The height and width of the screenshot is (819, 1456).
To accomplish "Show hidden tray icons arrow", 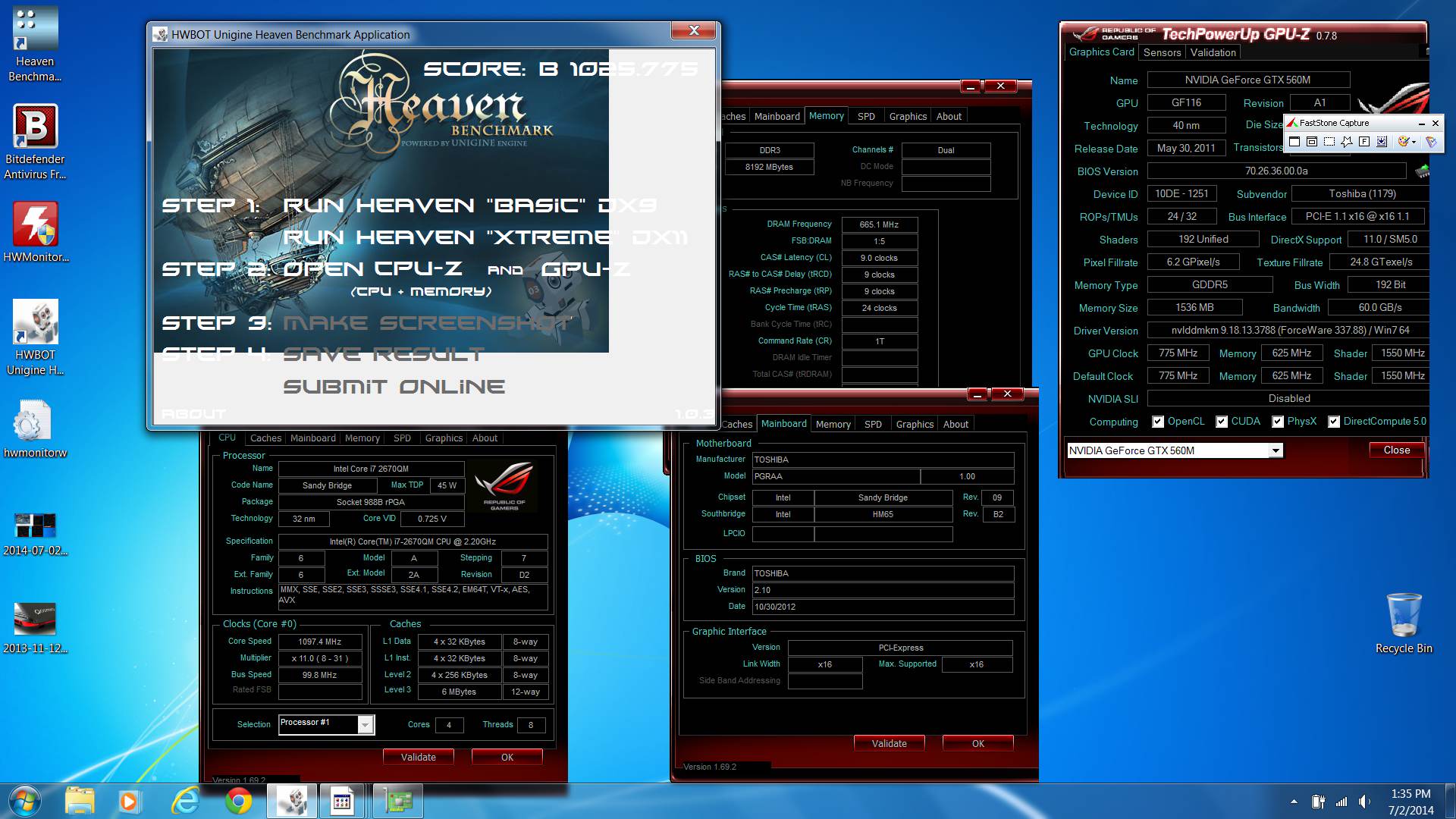I will [1294, 802].
